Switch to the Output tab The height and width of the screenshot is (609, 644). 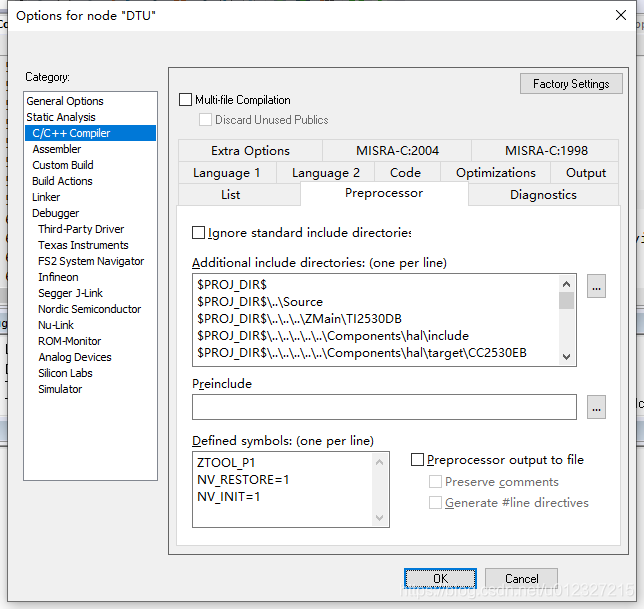(586, 173)
